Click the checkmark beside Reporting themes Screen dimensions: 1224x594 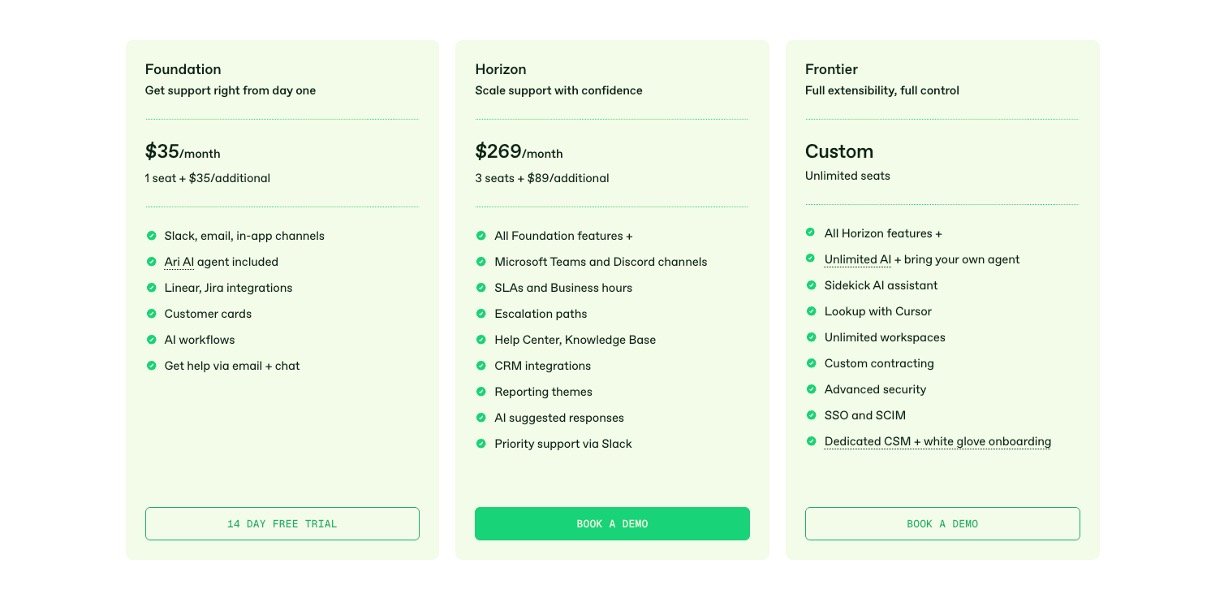[x=481, y=392]
